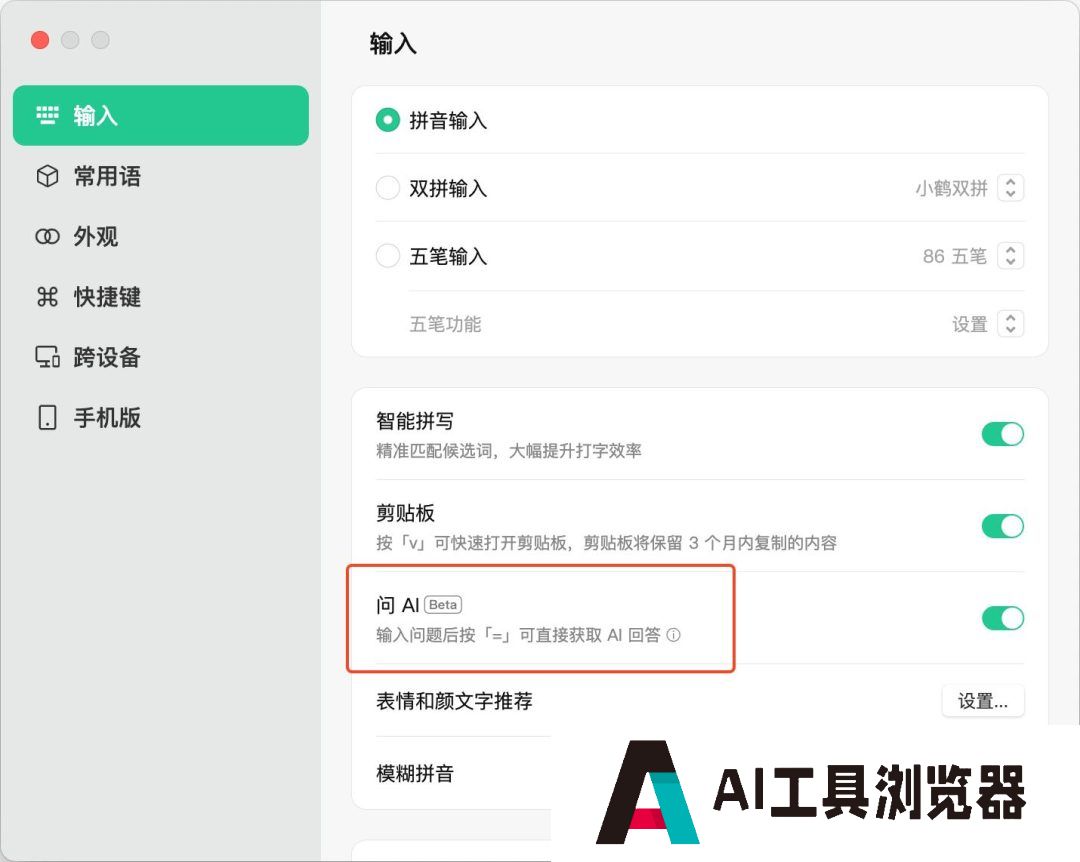Open 五笔功能 设置 dropdown
Image resolution: width=1080 pixels, height=862 pixels.
tap(1010, 323)
